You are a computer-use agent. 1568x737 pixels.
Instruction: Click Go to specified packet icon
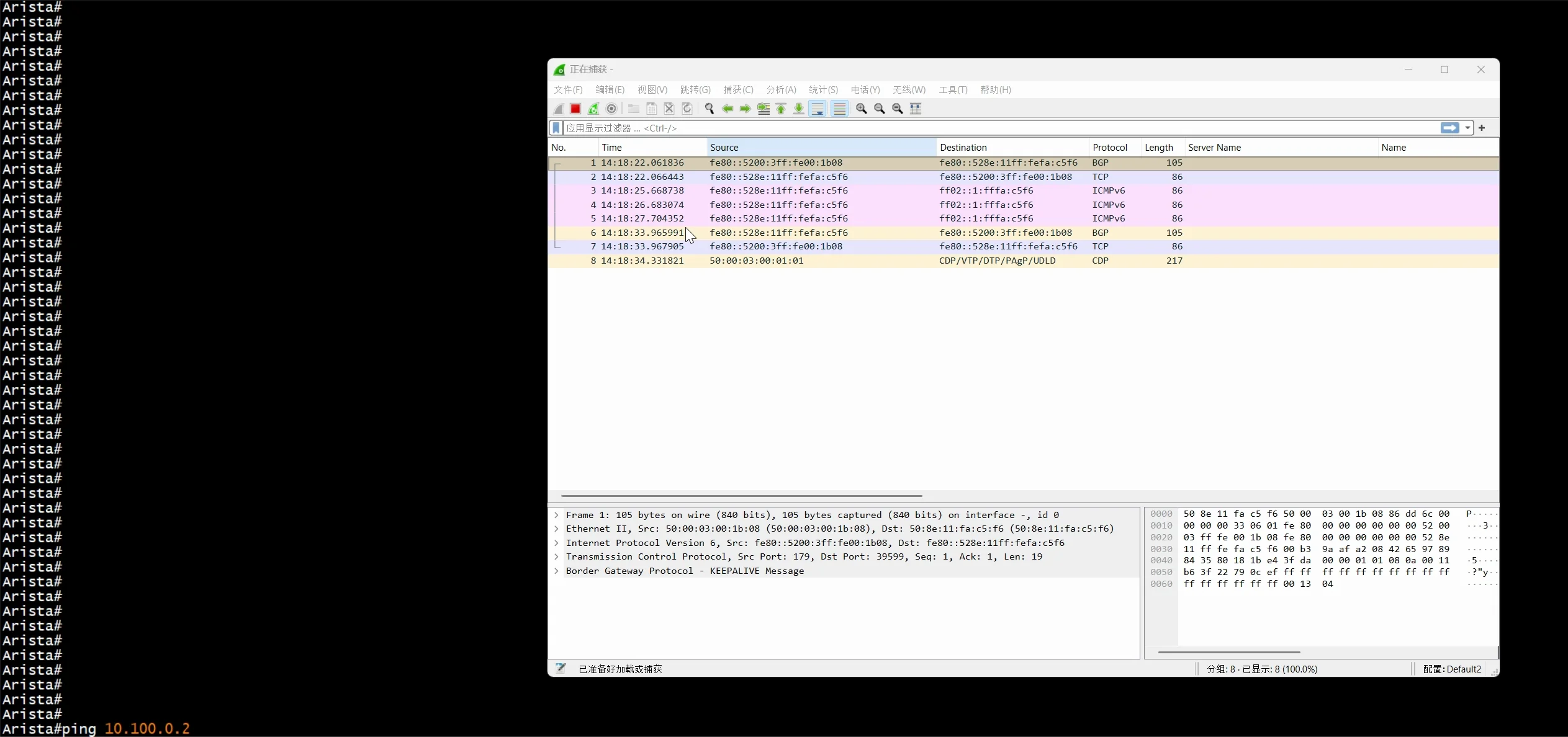764,109
